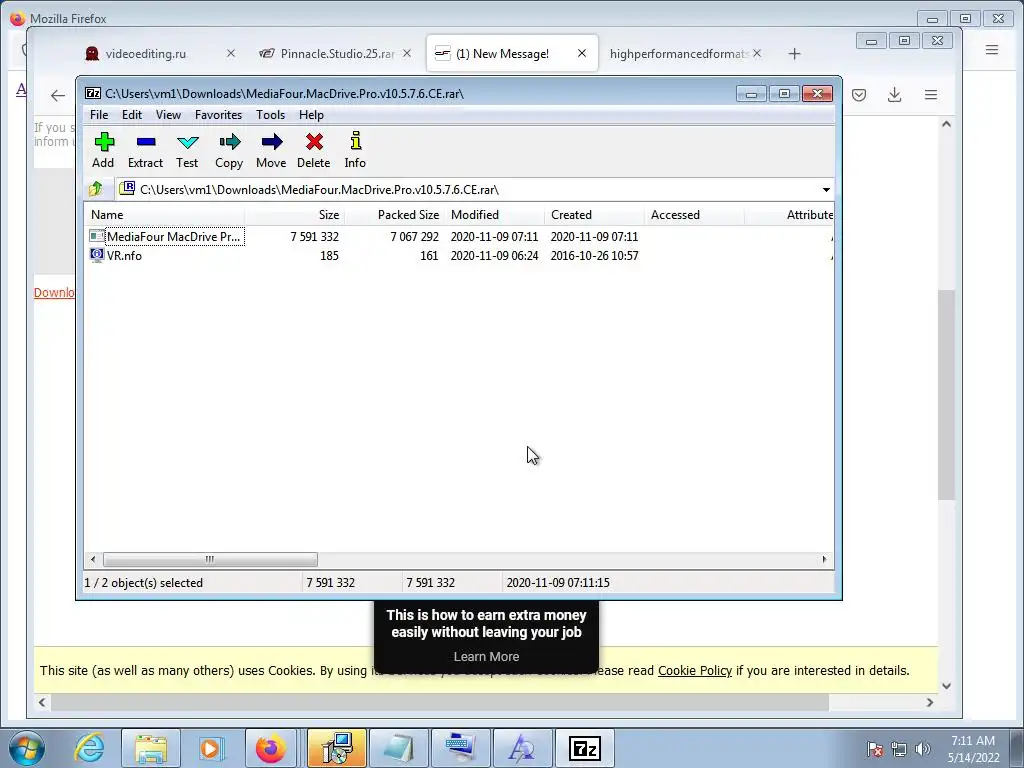Screen dimensions: 1024x768
Task: Open the Edit menu
Action: pyautogui.click(x=132, y=115)
